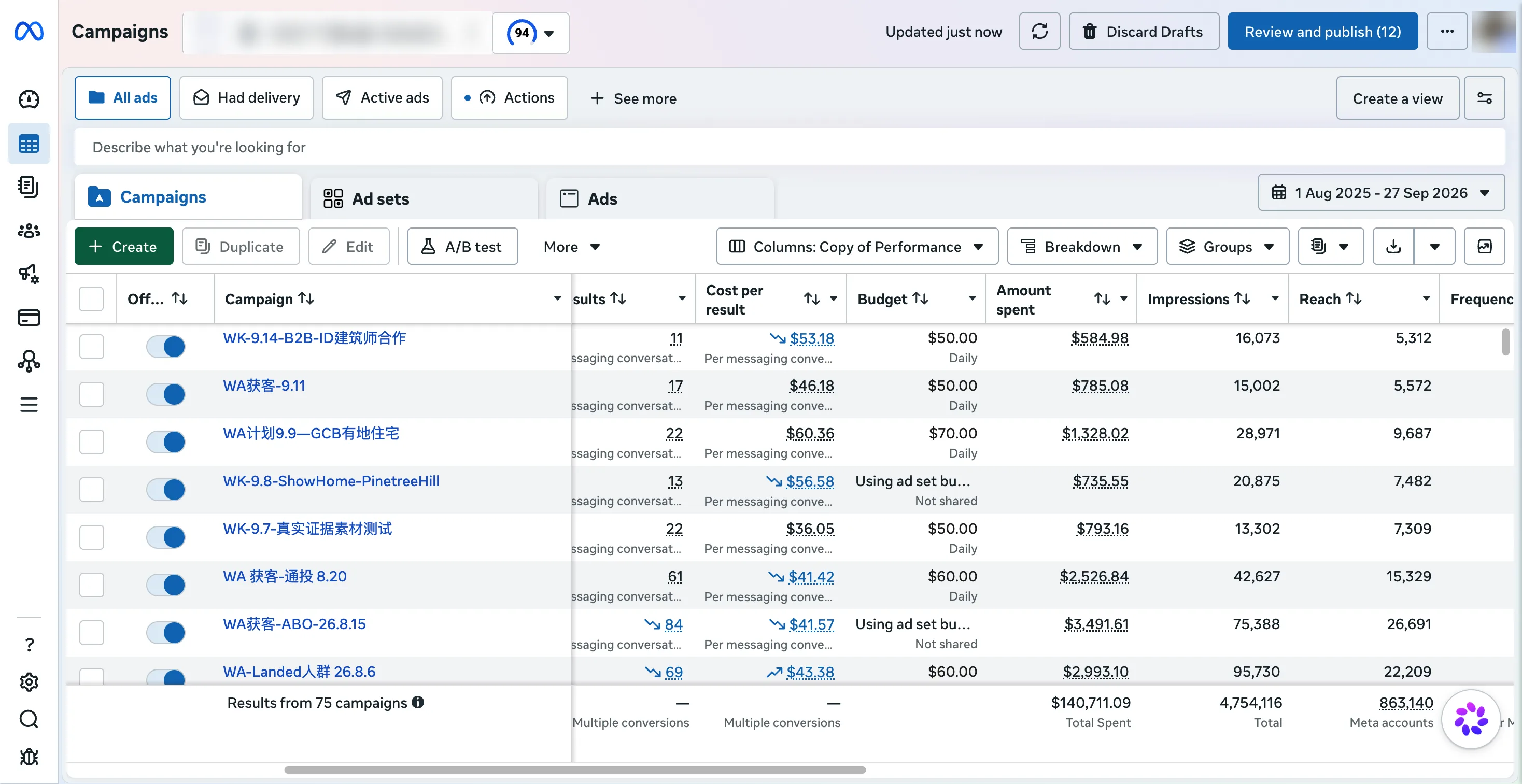Click the Discard Drafts button
Viewport: 1522px width, 784px height.
point(1144,31)
